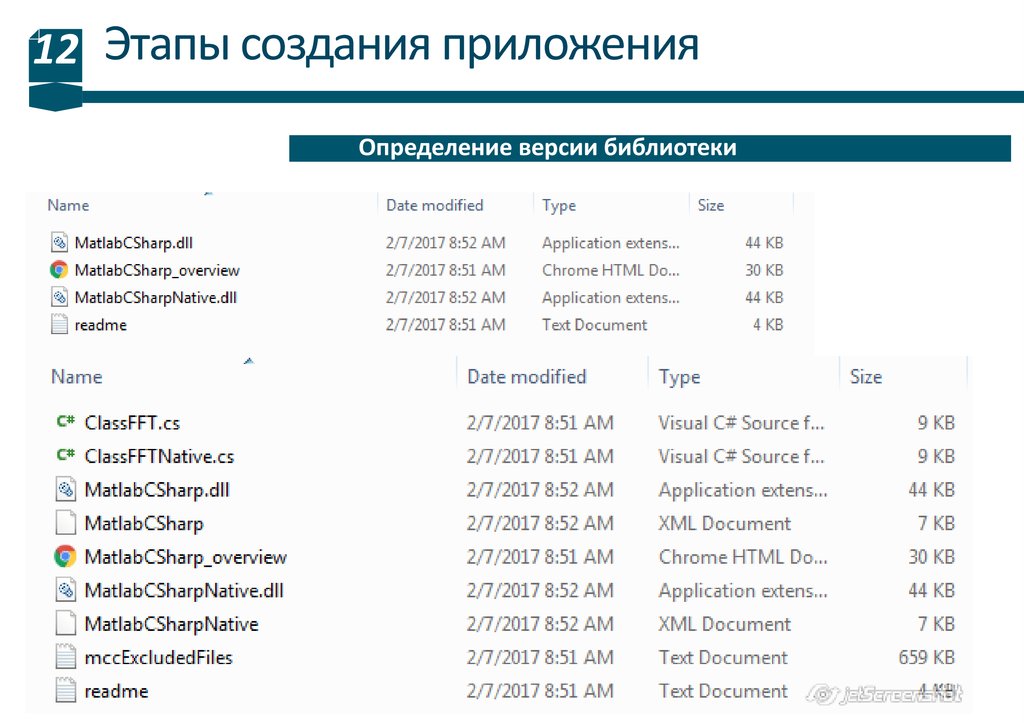Click the Type column header in the upper list
The width and height of the screenshot is (1024, 723).
(x=559, y=205)
